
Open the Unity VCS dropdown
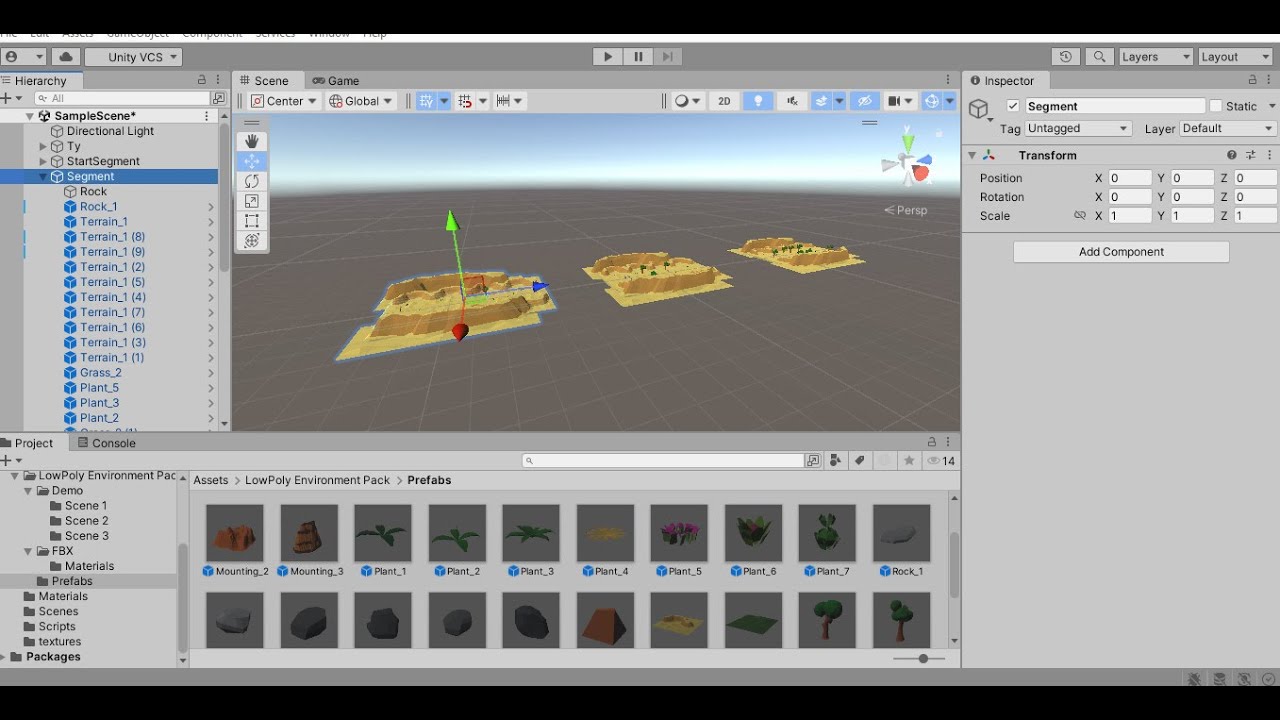click(x=133, y=57)
